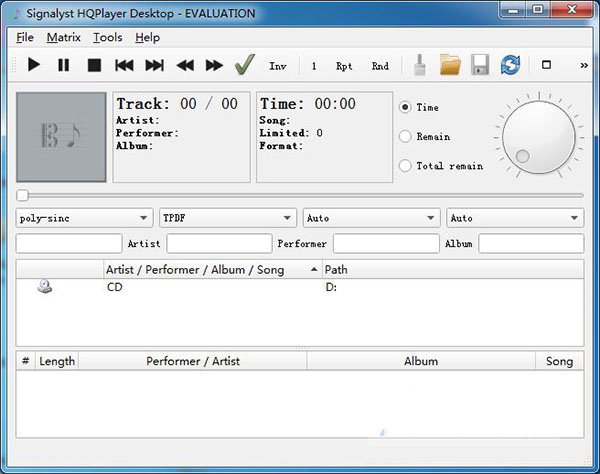
Task: Click the Performer / Artist playlist column header
Action: [x=192, y=361]
